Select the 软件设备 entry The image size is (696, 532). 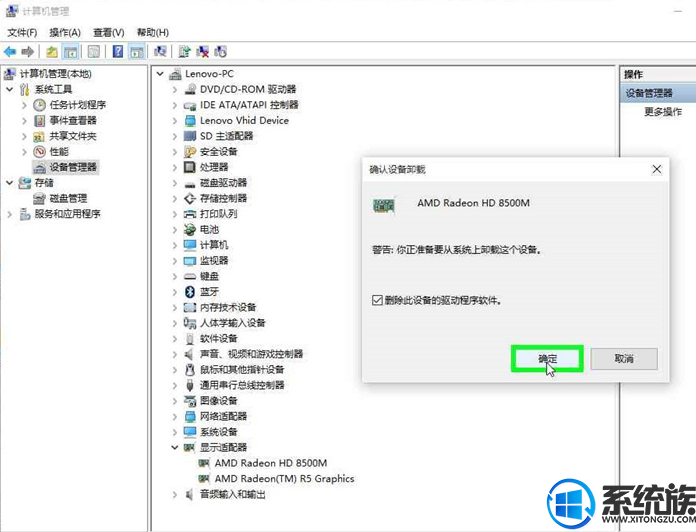218,339
